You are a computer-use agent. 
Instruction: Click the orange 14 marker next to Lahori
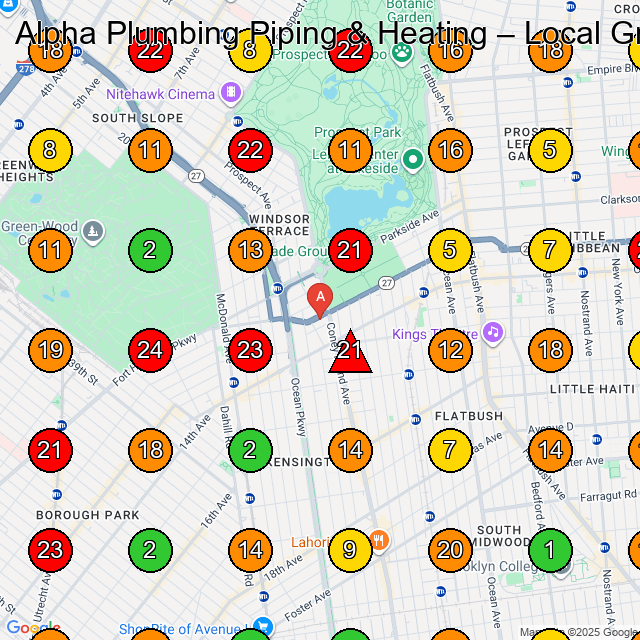click(x=250, y=550)
